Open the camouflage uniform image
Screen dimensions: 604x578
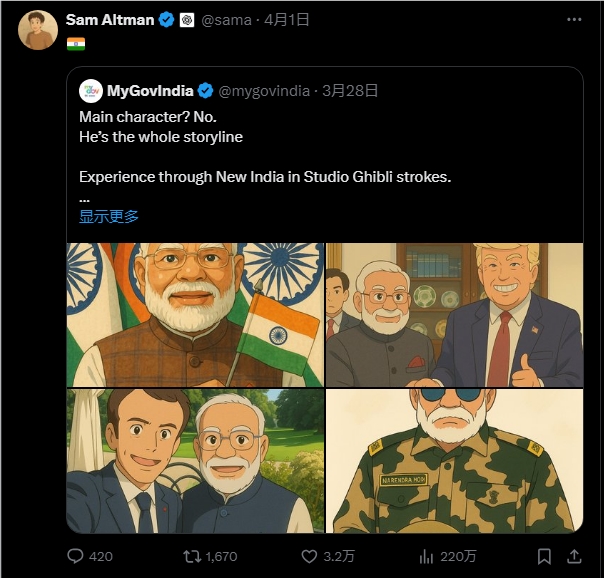click(x=454, y=461)
